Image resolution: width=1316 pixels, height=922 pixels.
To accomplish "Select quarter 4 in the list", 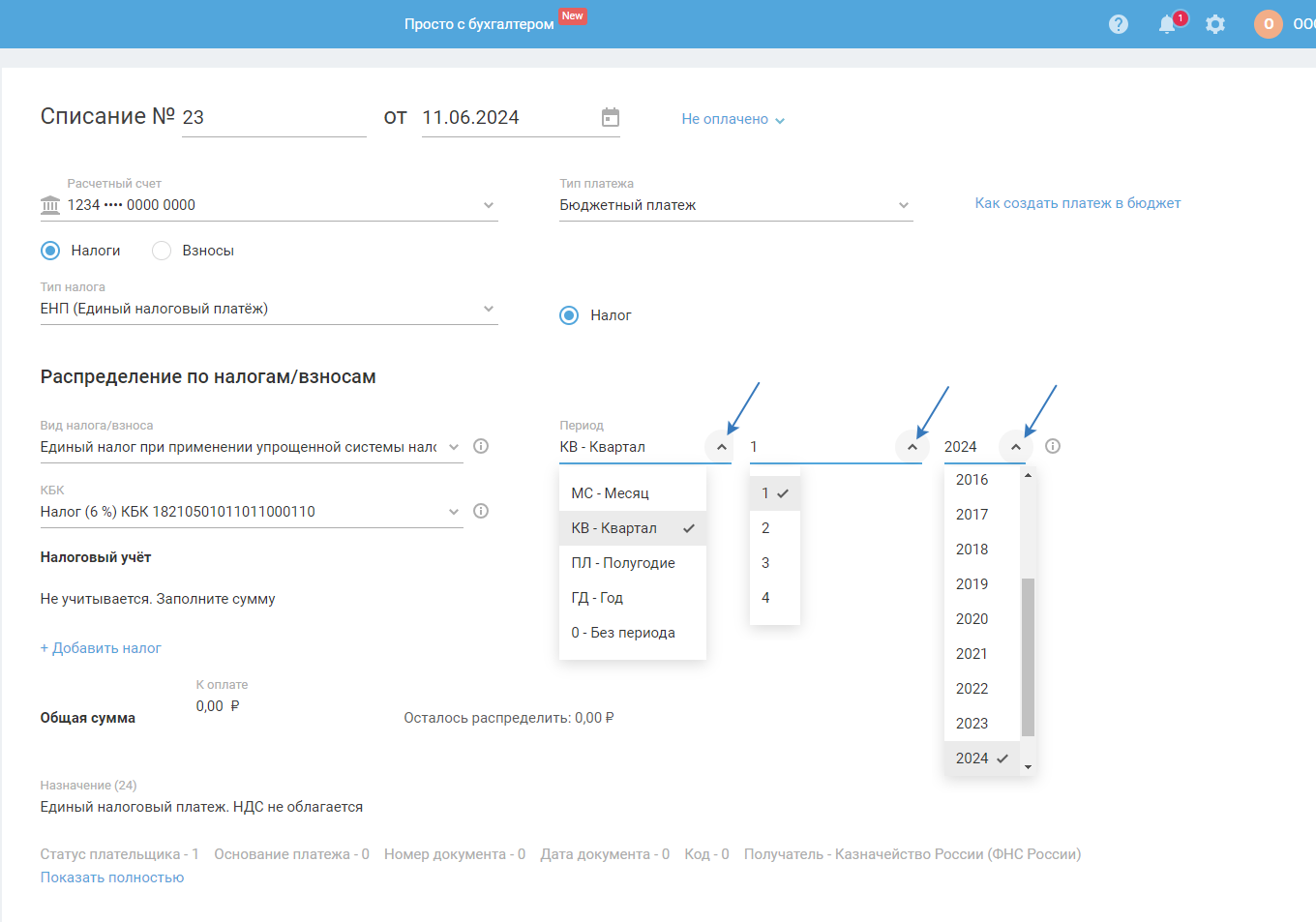I will click(x=775, y=598).
